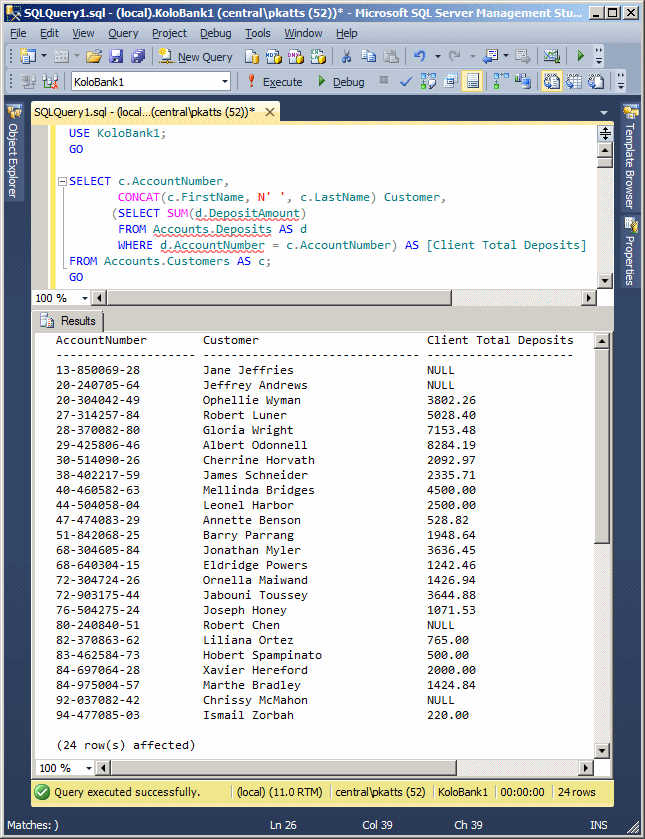Open the Help menu
The image size is (645, 839).
pyautogui.click(x=346, y=33)
